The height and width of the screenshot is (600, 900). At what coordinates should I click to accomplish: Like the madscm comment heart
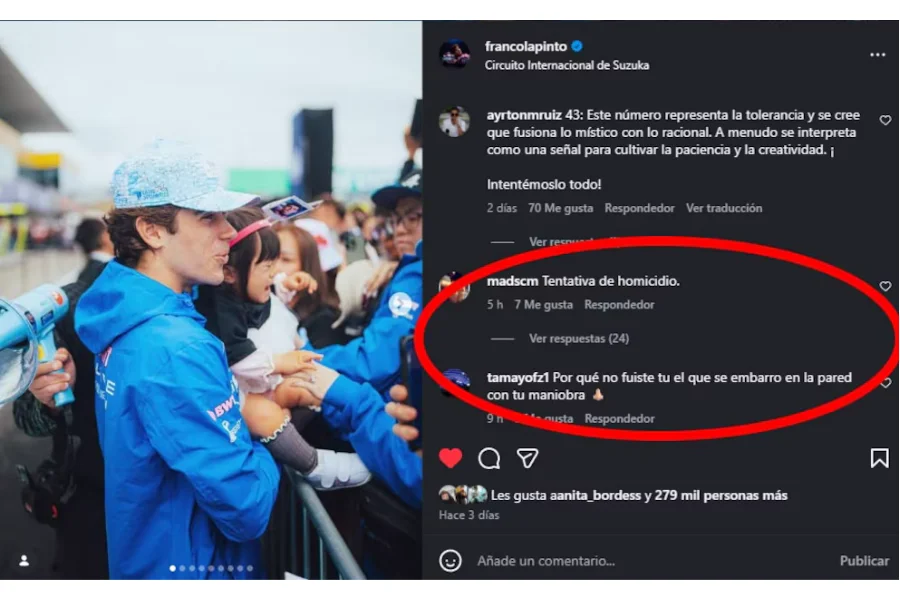(885, 286)
